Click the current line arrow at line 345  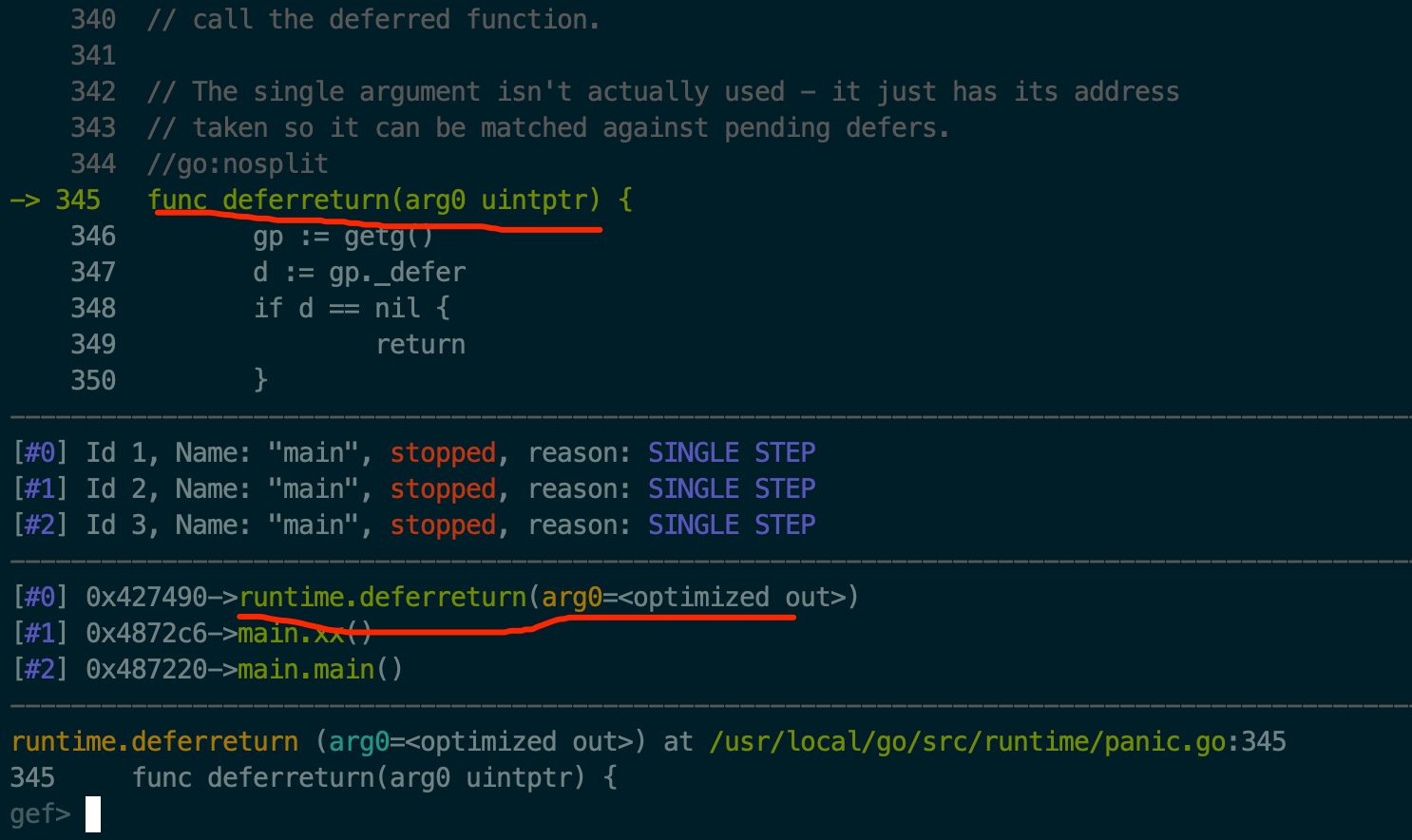(25, 200)
